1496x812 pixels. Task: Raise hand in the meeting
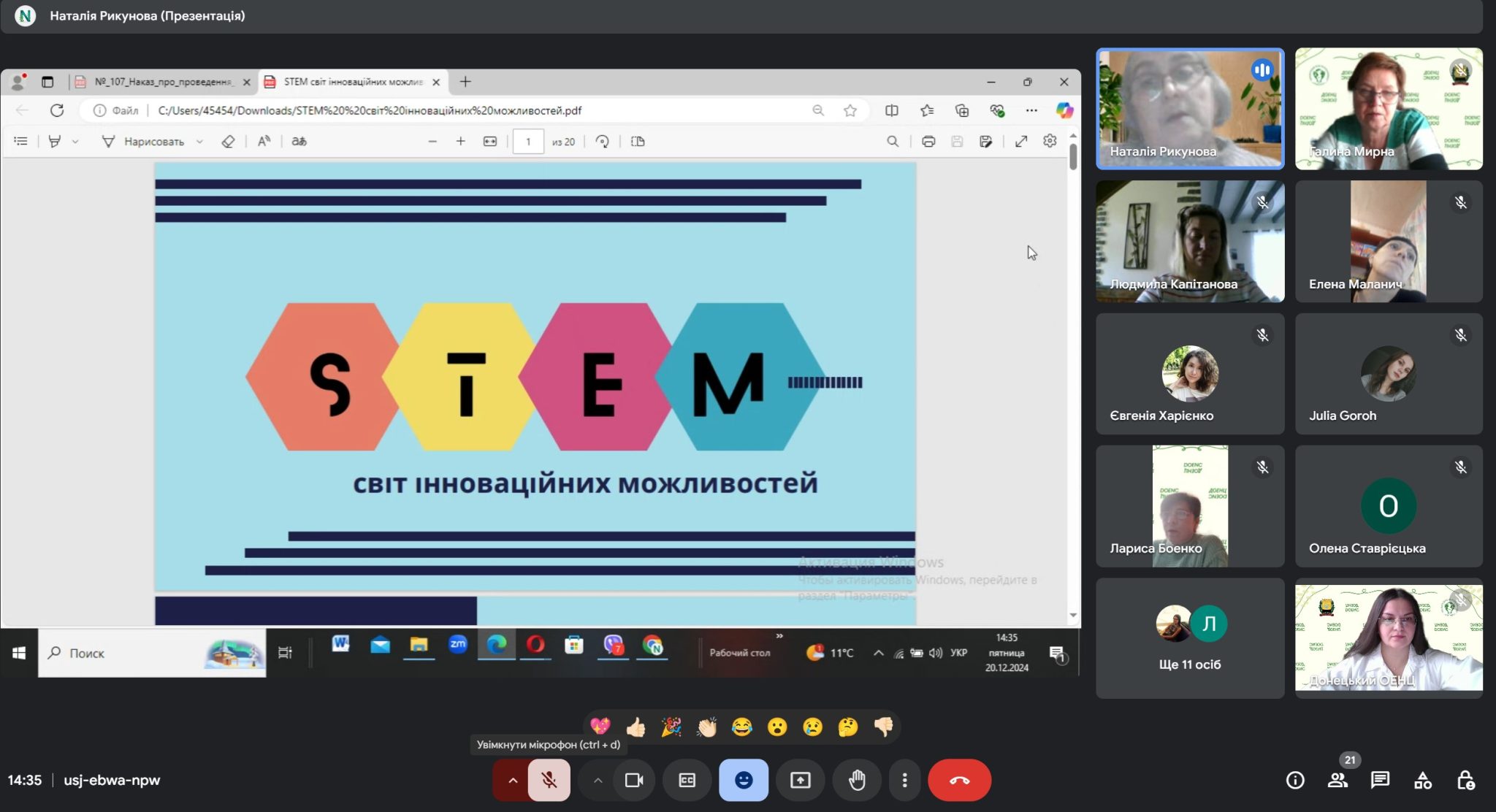tap(857, 780)
